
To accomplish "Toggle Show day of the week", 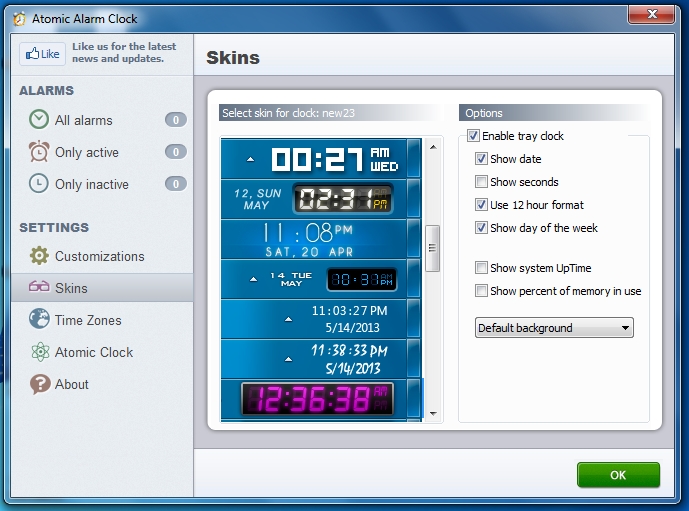I will [x=481, y=228].
